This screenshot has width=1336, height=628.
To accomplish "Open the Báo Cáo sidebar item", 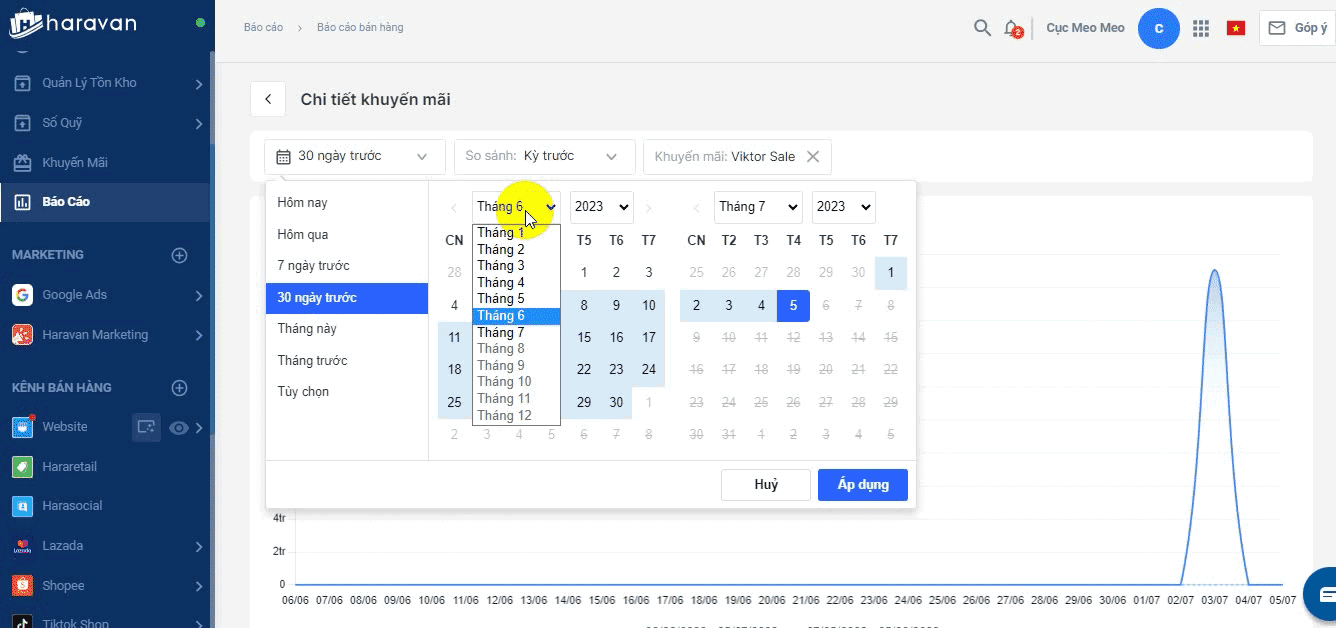I will [x=66, y=202].
